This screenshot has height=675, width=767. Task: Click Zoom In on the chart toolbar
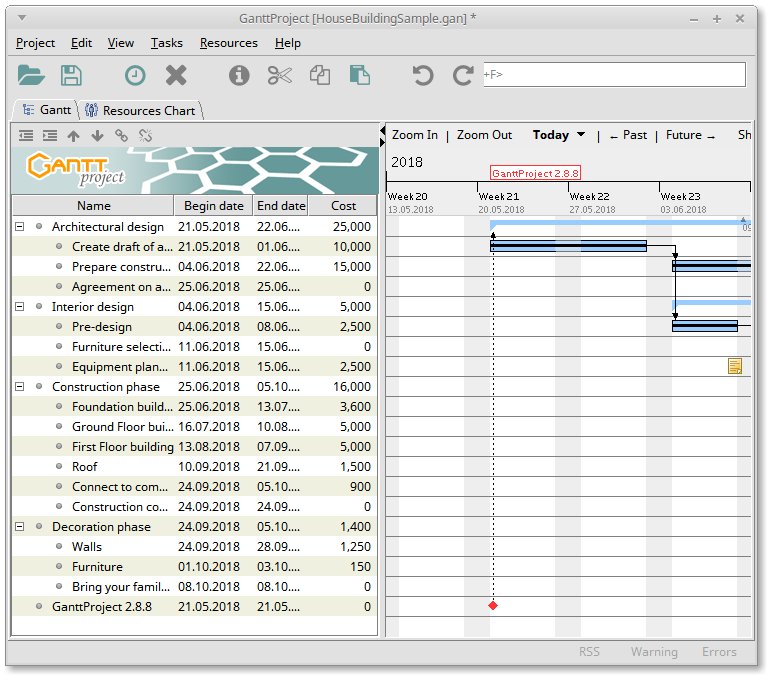point(415,135)
